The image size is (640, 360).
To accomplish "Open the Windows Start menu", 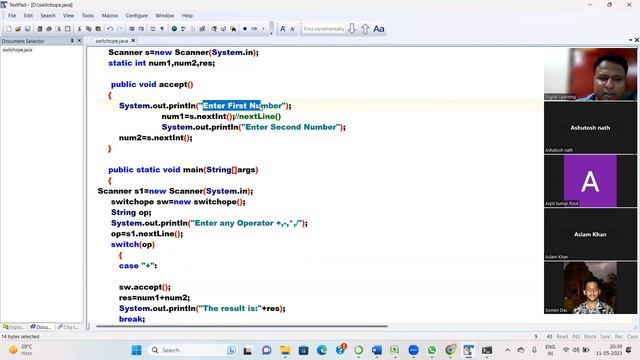I will pos(137,350).
